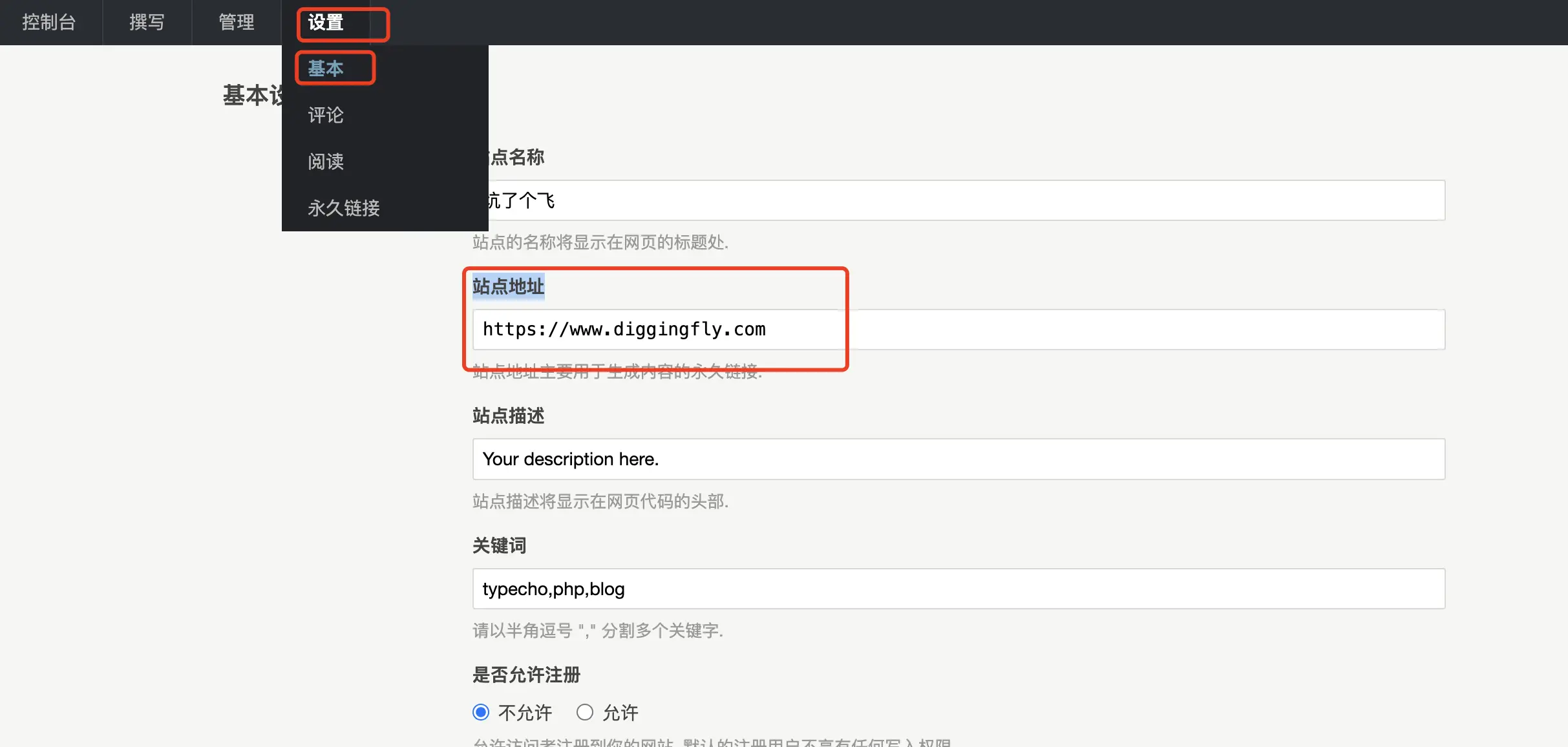This screenshot has width=1568, height=747.
Task: Select 基本 from the settings dropdown
Action: pyautogui.click(x=326, y=68)
